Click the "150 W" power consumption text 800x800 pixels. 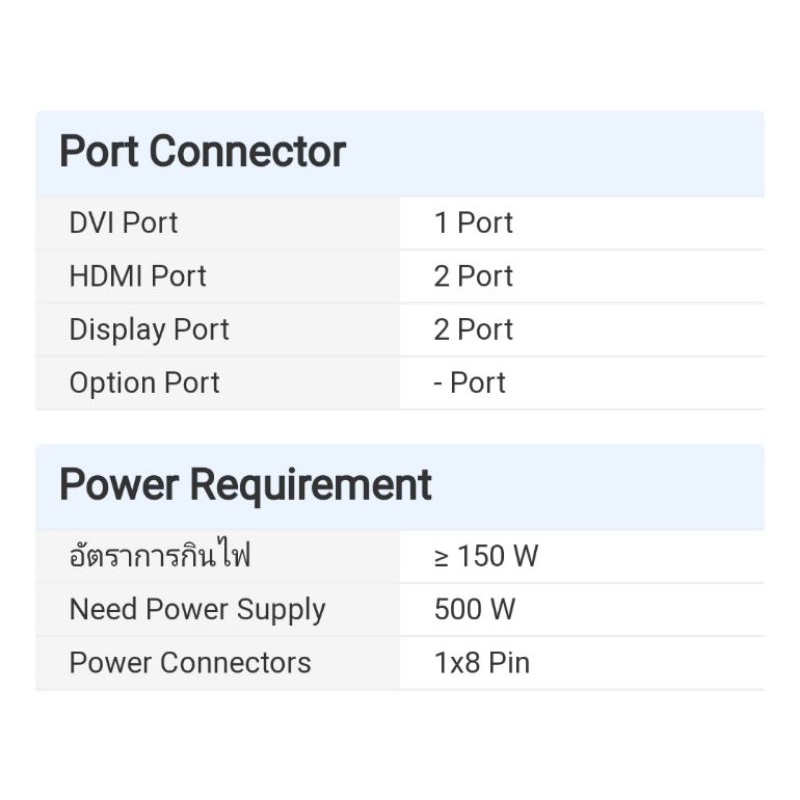(498, 556)
